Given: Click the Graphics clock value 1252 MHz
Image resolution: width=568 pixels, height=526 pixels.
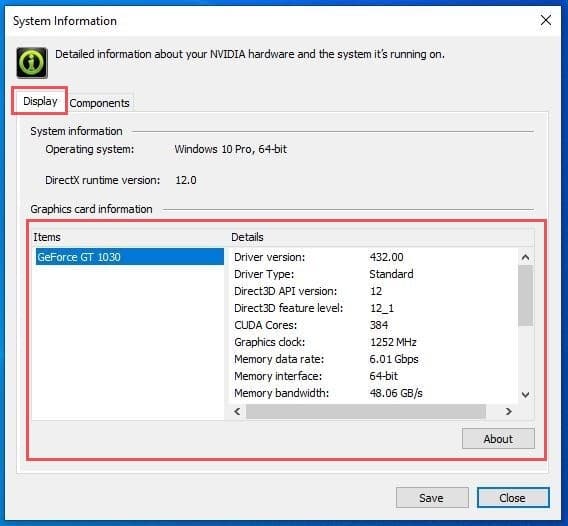Looking at the screenshot, I should pos(393,342).
